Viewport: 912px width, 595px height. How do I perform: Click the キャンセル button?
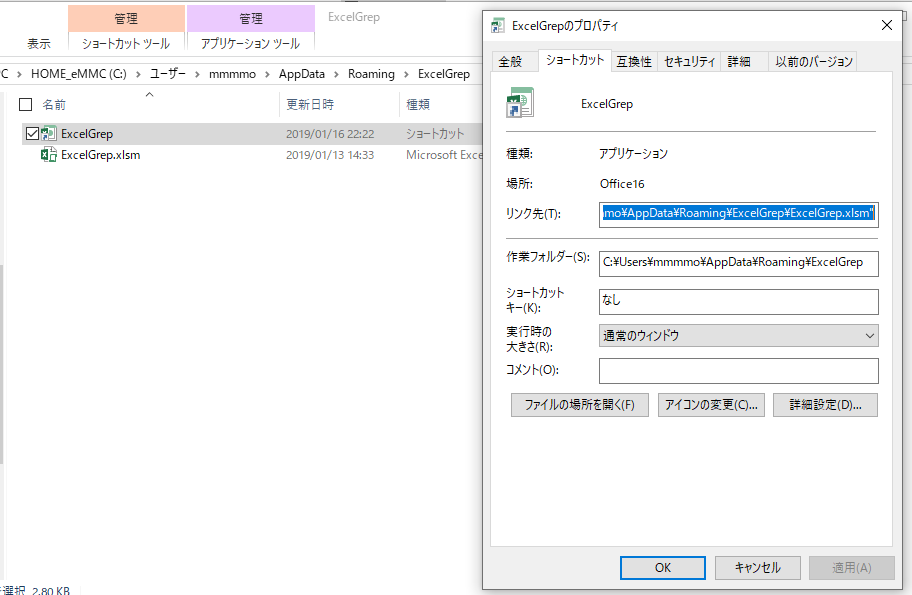click(x=757, y=568)
